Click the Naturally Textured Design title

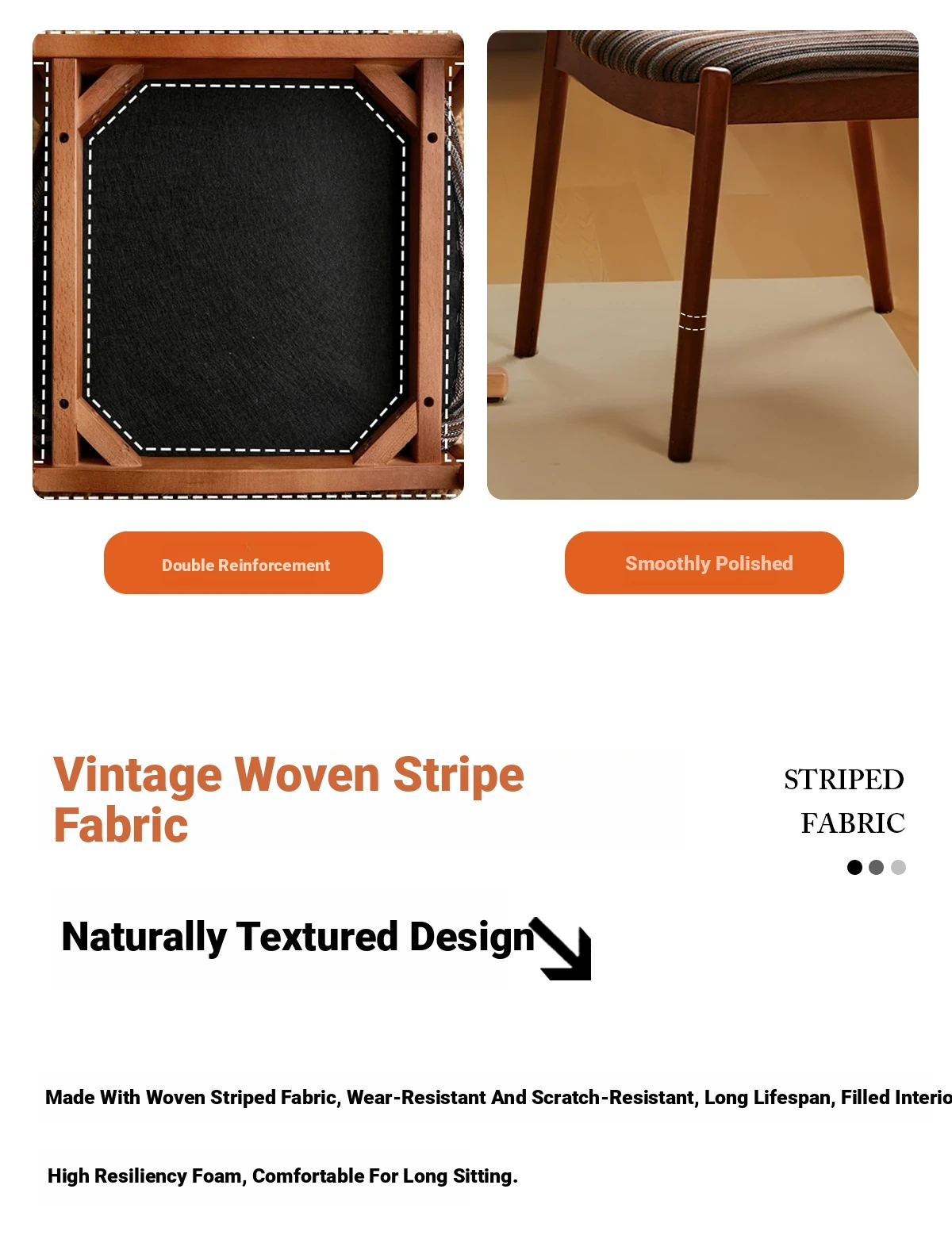[297, 937]
